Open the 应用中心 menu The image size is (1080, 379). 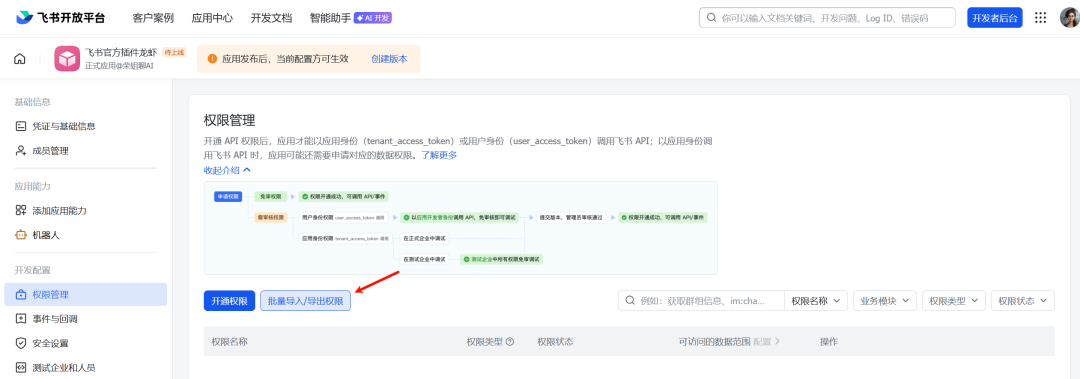click(212, 18)
